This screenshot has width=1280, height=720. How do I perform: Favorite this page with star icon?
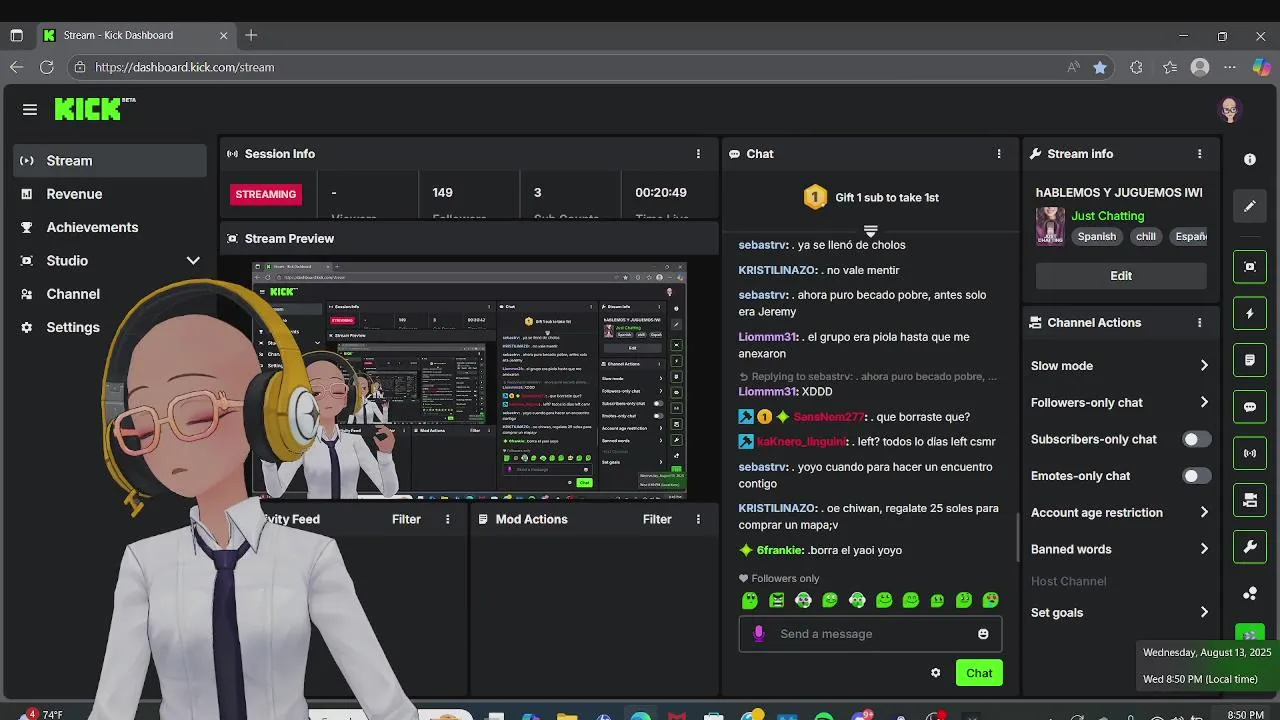click(x=1100, y=67)
